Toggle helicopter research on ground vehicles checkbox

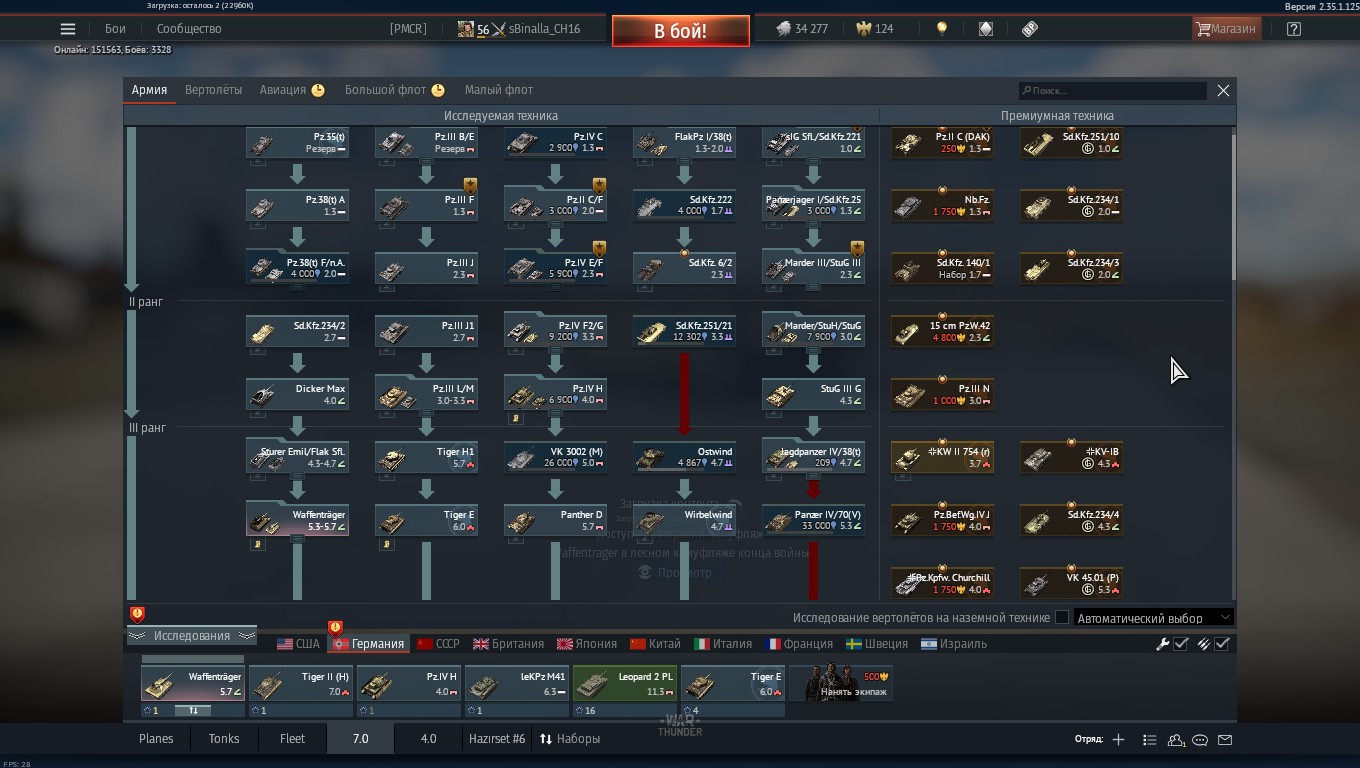point(1062,618)
